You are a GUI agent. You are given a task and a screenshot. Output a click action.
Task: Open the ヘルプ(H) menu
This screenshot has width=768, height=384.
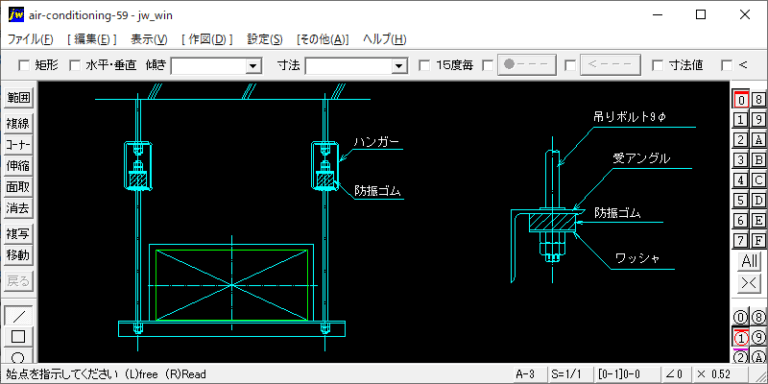click(x=384, y=40)
